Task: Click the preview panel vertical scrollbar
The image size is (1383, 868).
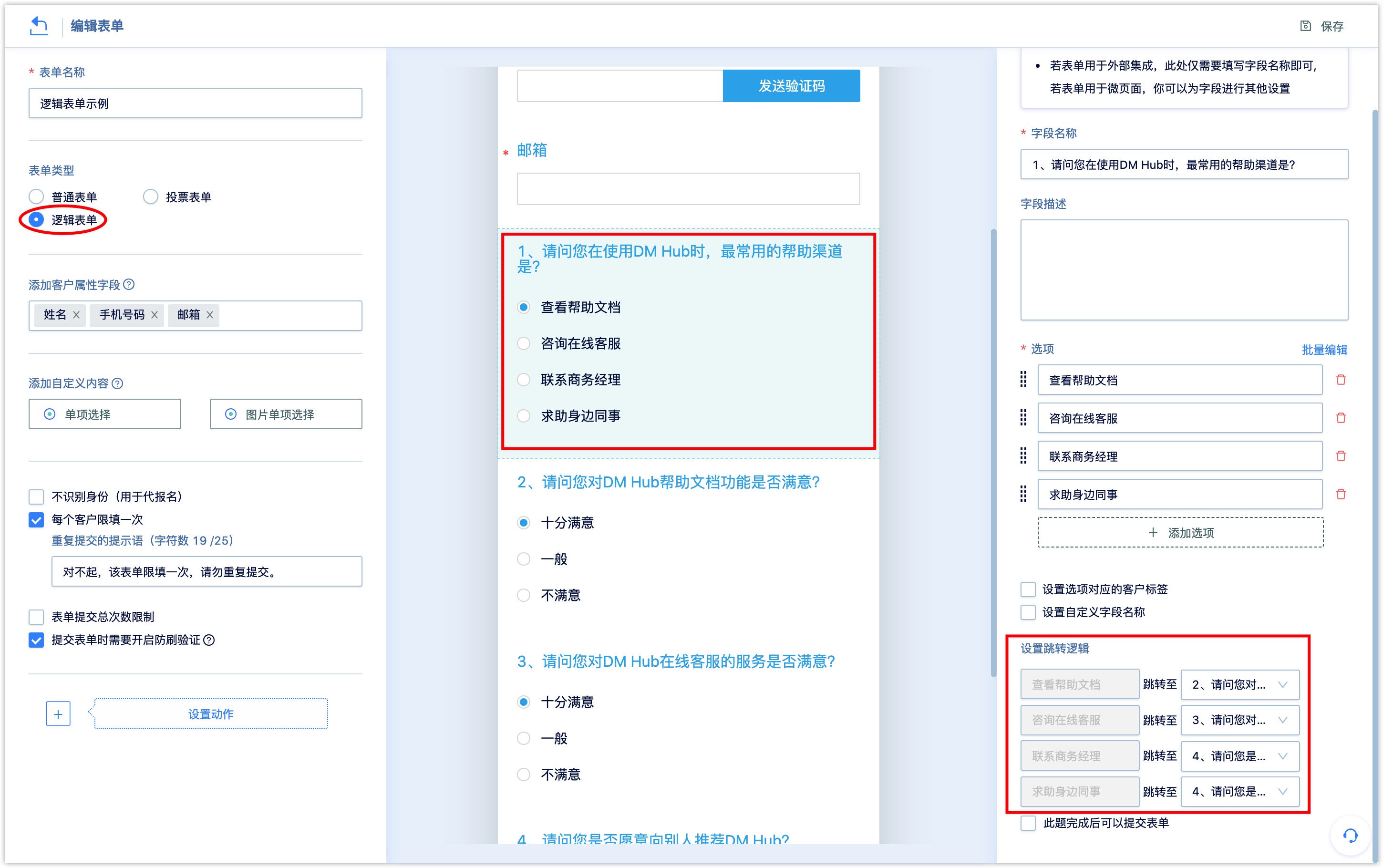Action: pos(993,454)
